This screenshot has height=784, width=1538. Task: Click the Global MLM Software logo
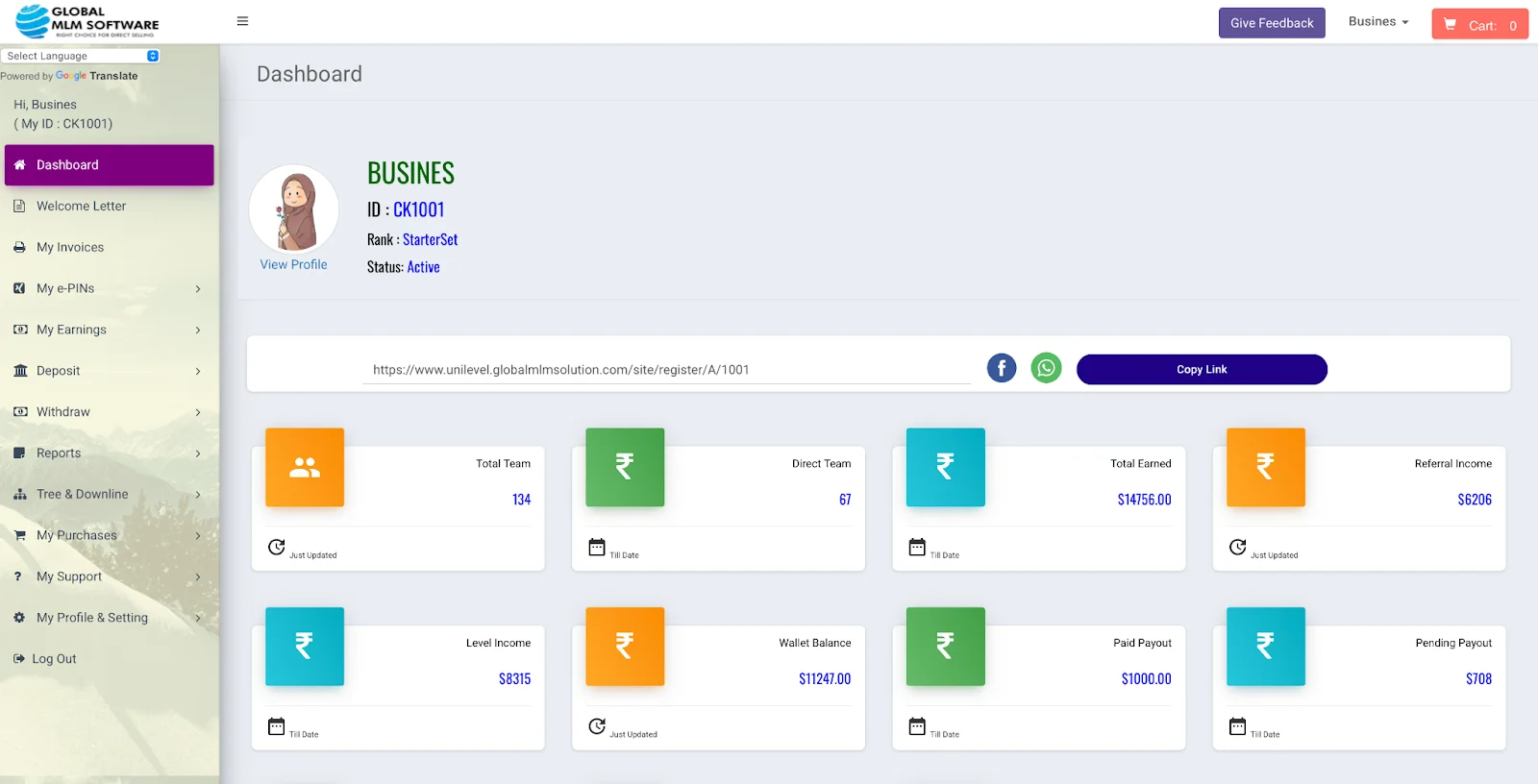[87, 21]
